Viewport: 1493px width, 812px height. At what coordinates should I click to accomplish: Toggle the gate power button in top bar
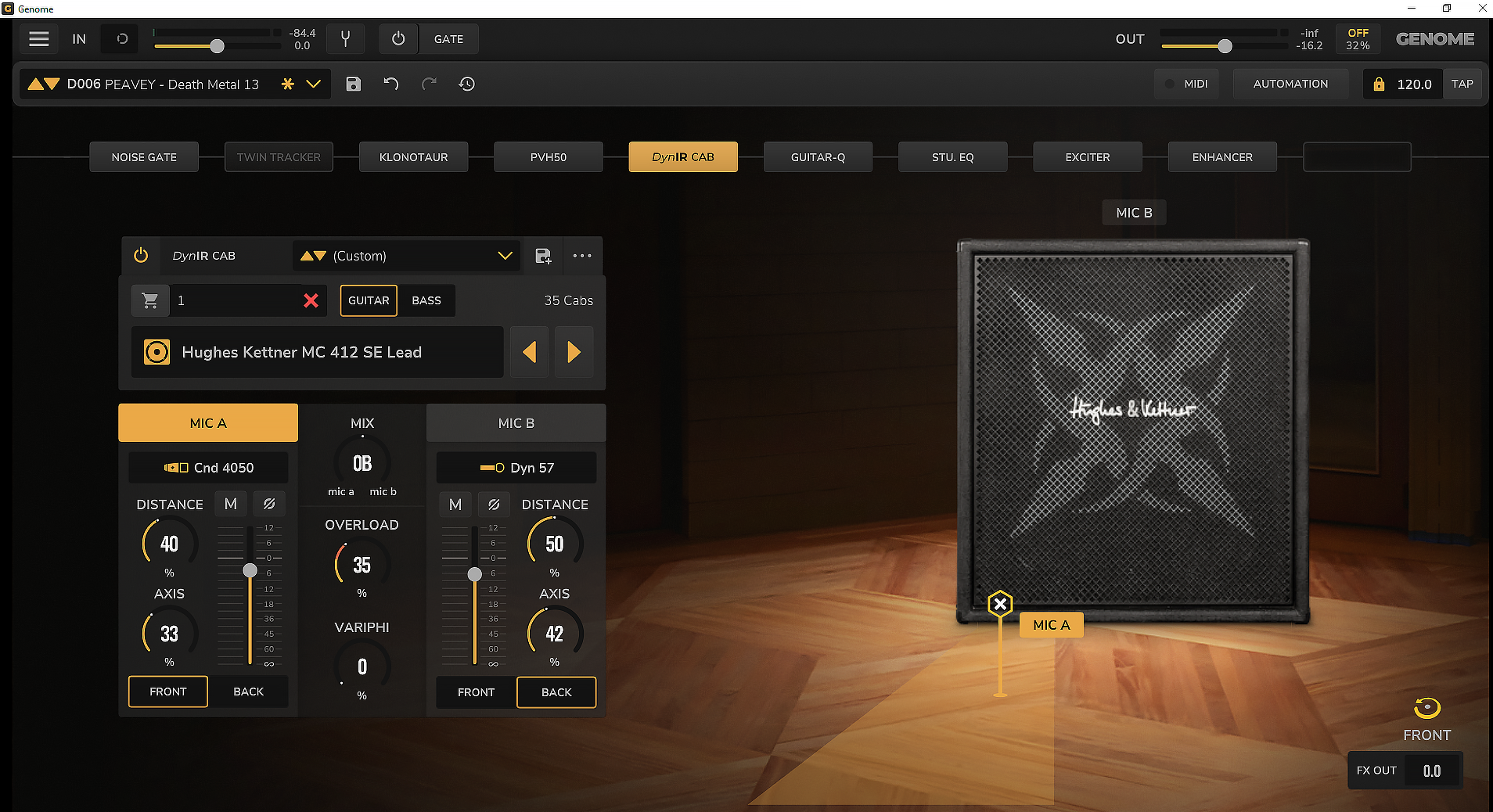398,39
